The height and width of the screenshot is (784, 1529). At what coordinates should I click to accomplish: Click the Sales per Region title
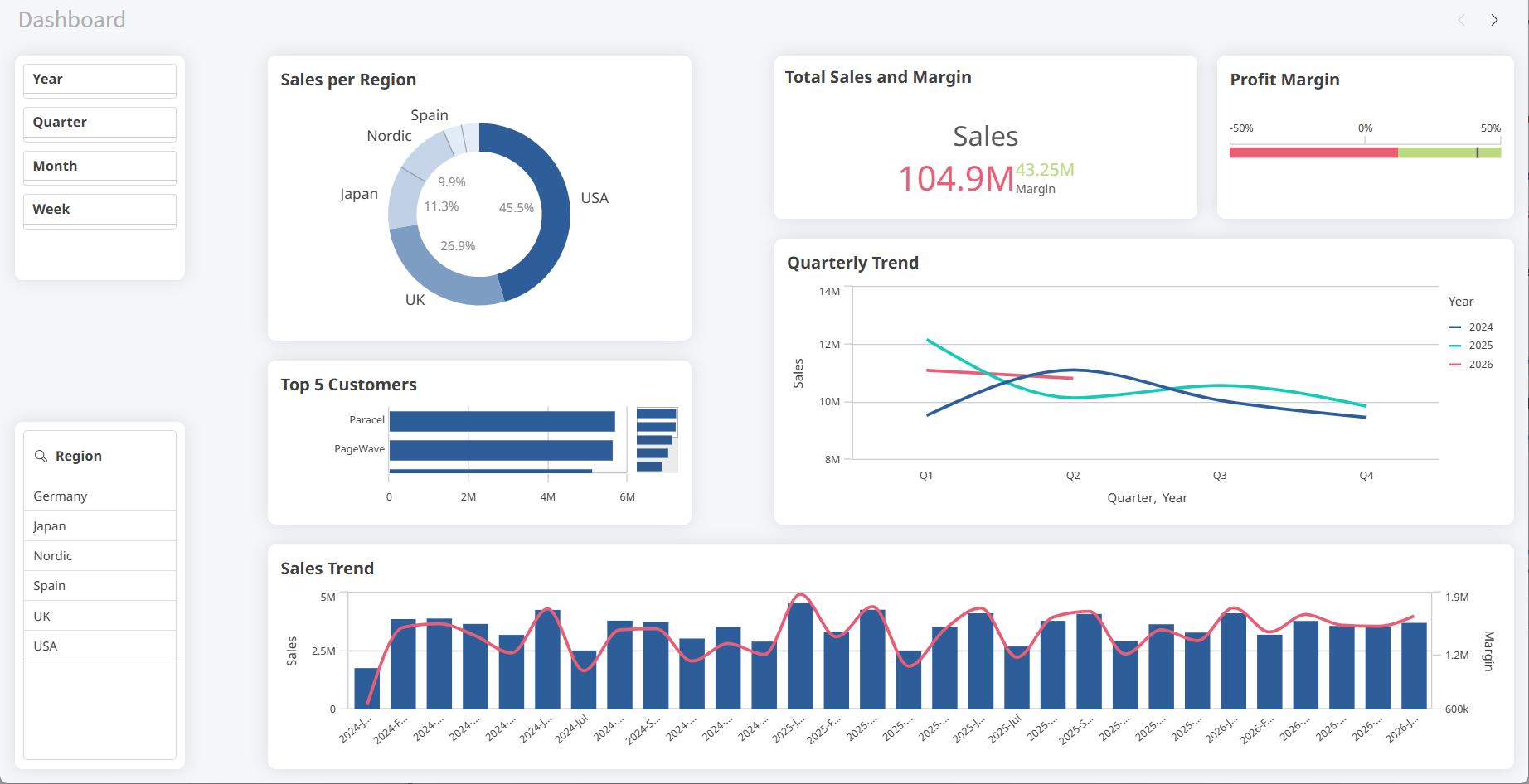coord(348,80)
